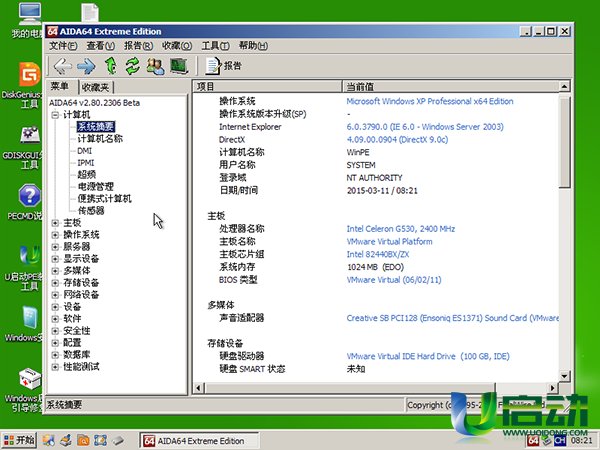Click the horizontal scrollbar left arrow
The height and width of the screenshot is (450, 600).
click(198, 388)
